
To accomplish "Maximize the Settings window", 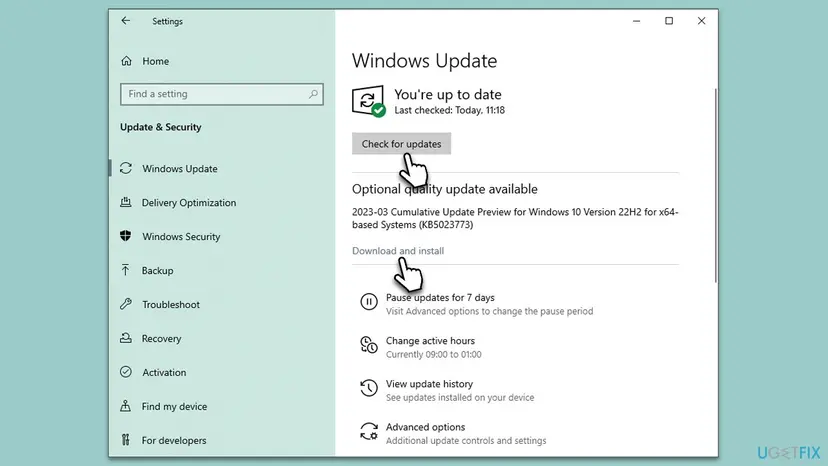I will coord(669,21).
